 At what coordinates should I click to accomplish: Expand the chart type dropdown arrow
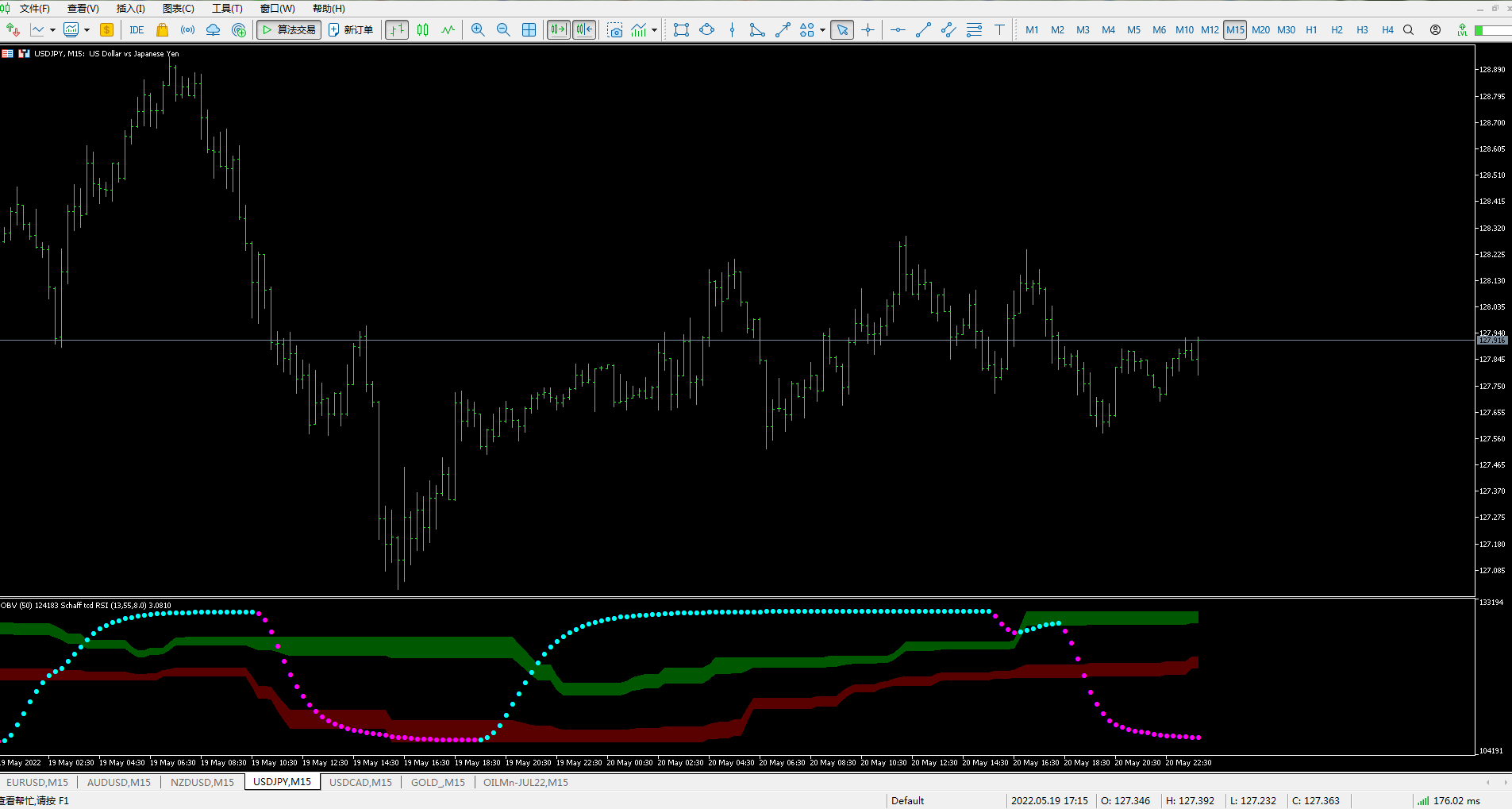click(52, 30)
